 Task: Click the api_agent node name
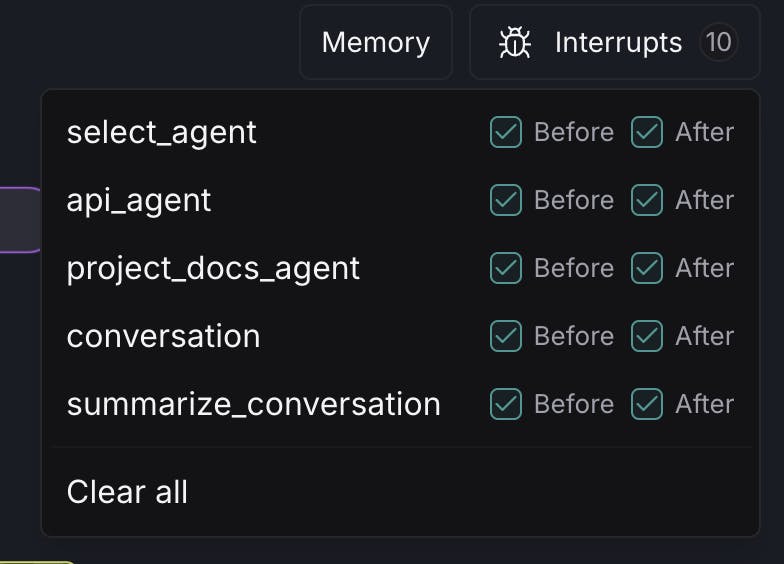click(139, 200)
